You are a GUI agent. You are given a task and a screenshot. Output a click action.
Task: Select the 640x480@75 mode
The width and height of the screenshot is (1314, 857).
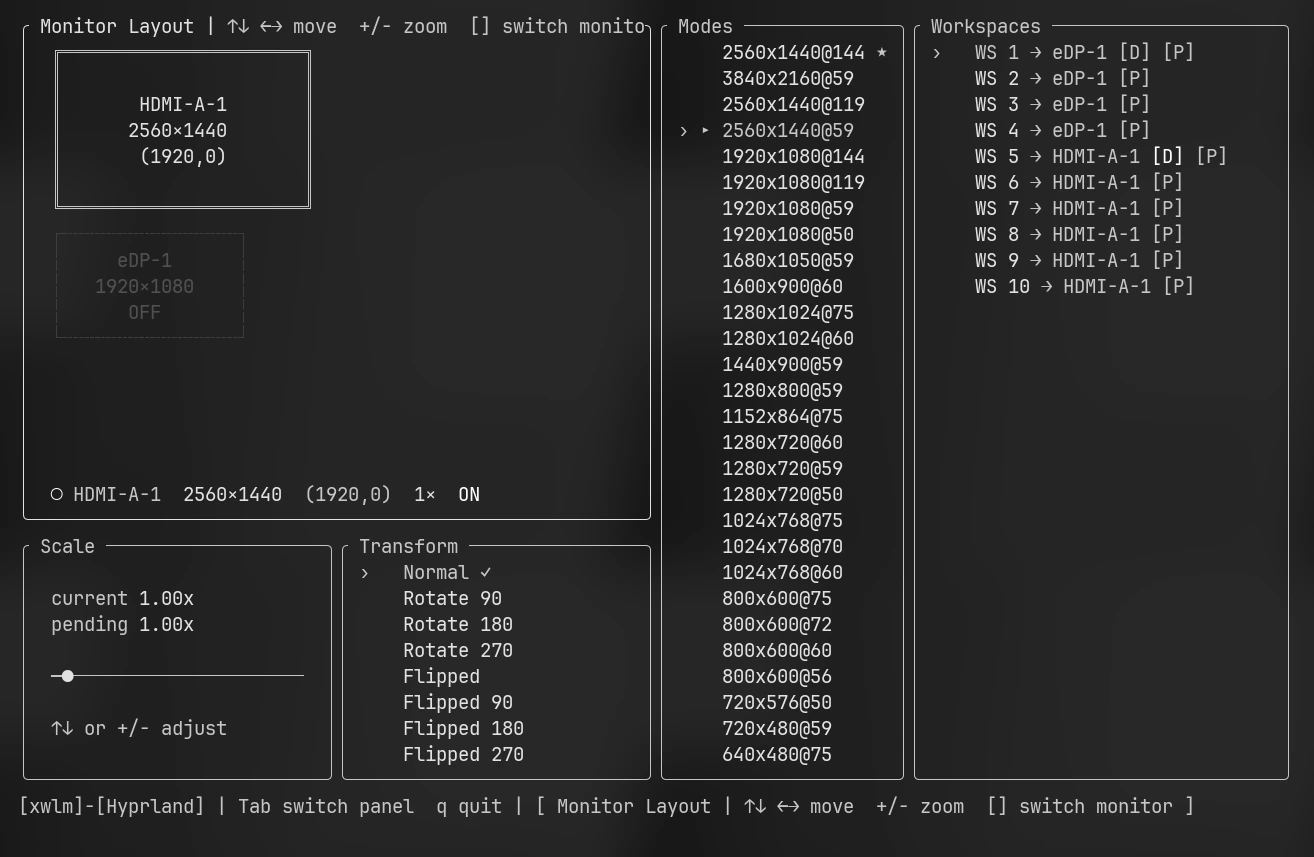click(x=777, y=754)
